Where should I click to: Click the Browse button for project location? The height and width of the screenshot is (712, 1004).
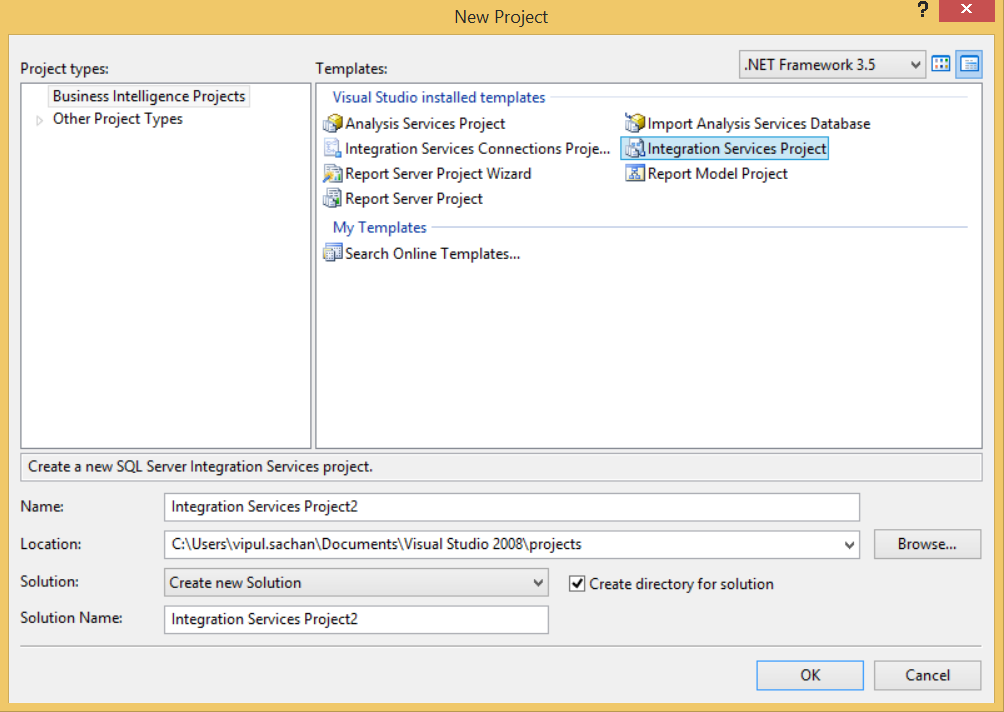click(x=927, y=544)
